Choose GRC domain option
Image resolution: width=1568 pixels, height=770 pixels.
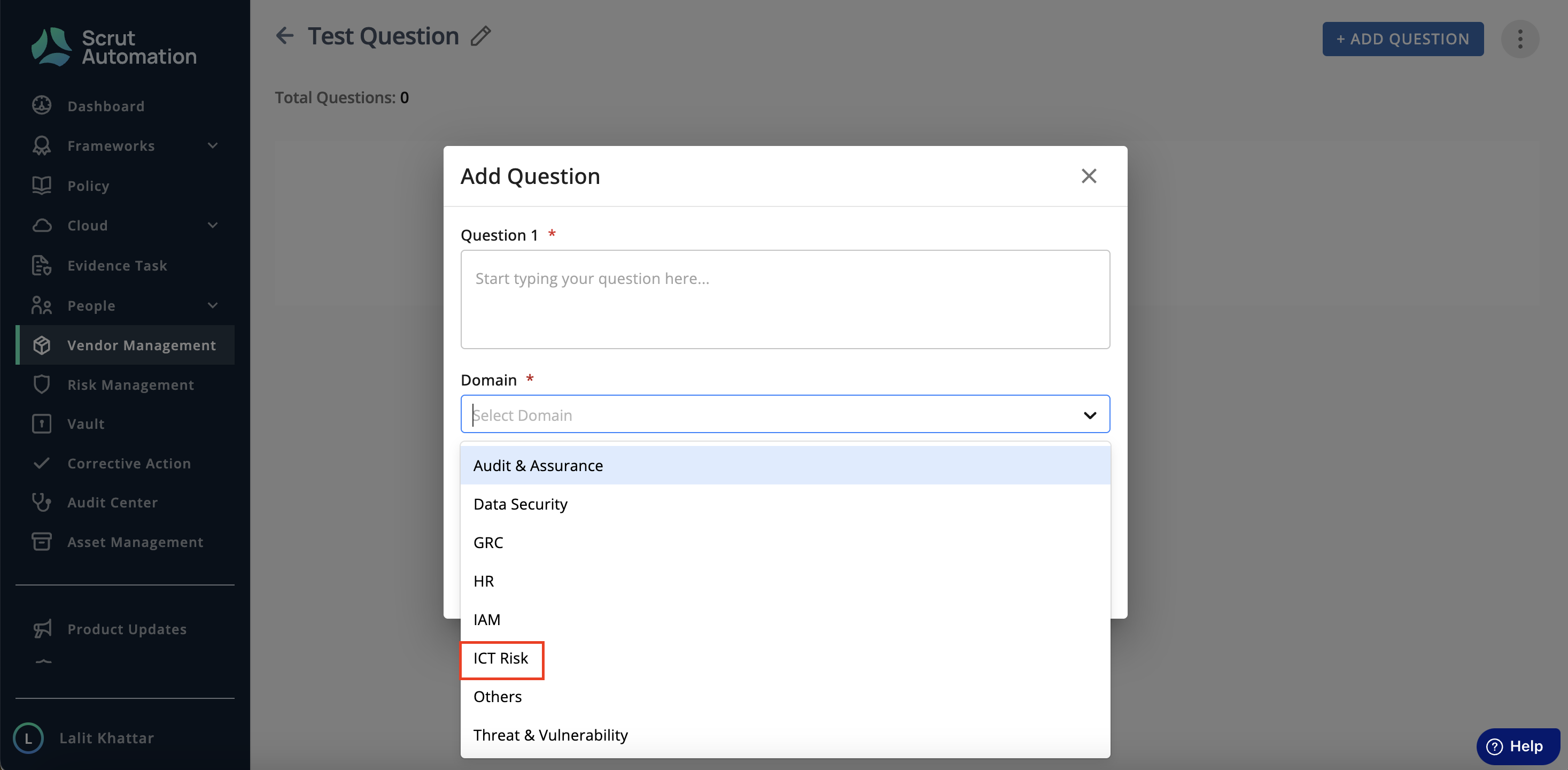pyautogui.click(x=785, y=542)
